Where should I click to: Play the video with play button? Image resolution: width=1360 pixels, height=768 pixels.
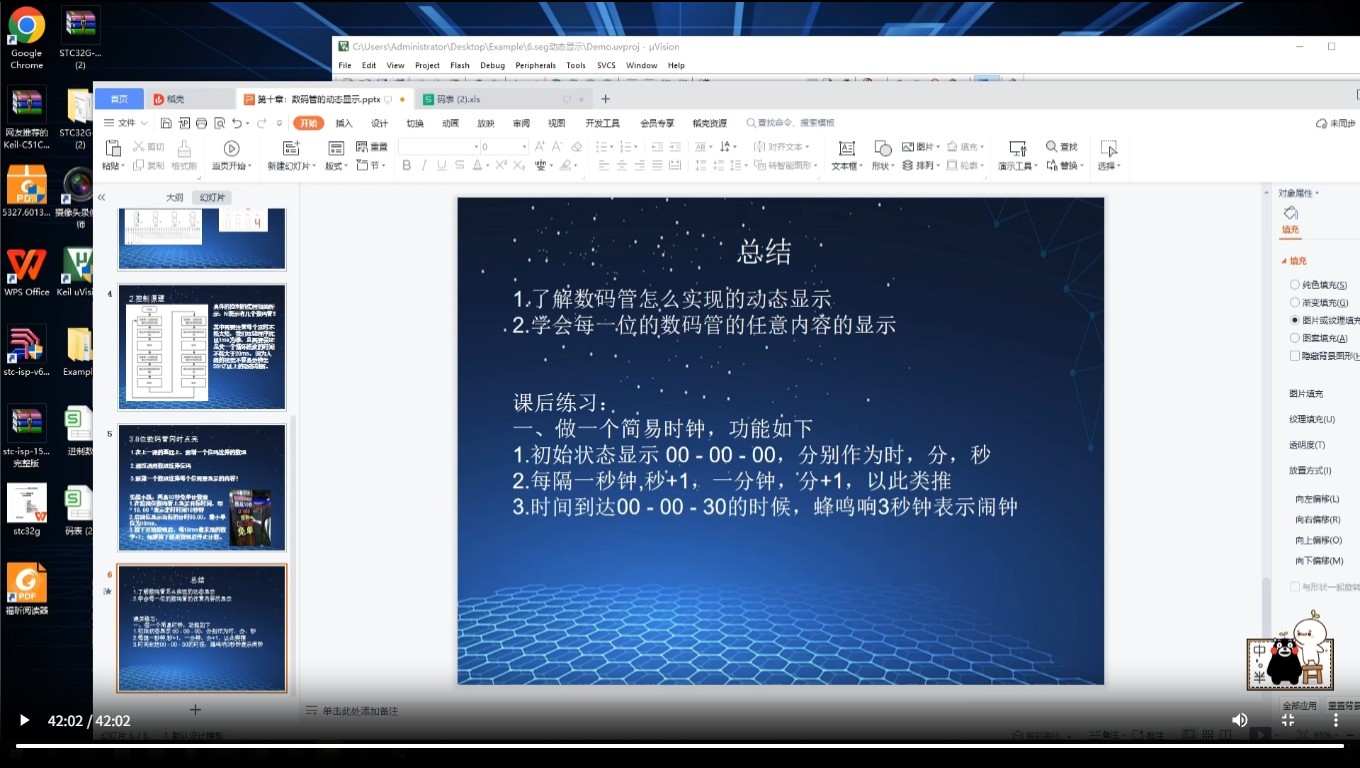(24, 720)
